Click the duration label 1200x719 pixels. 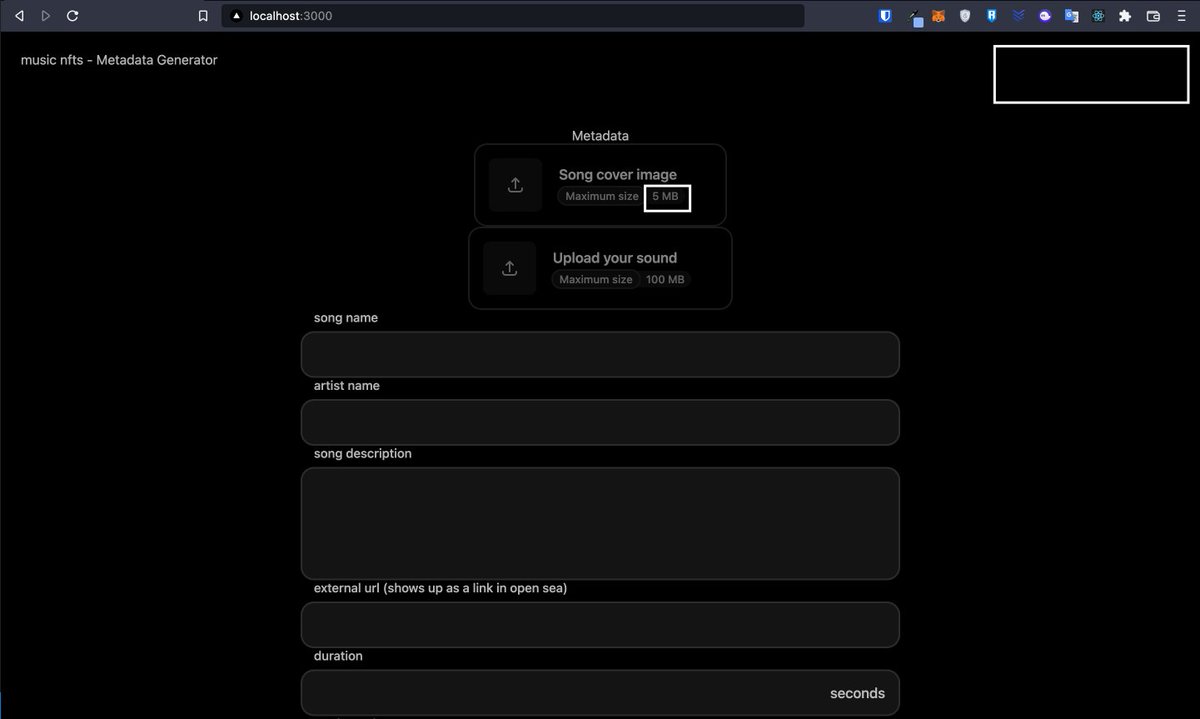338,656
